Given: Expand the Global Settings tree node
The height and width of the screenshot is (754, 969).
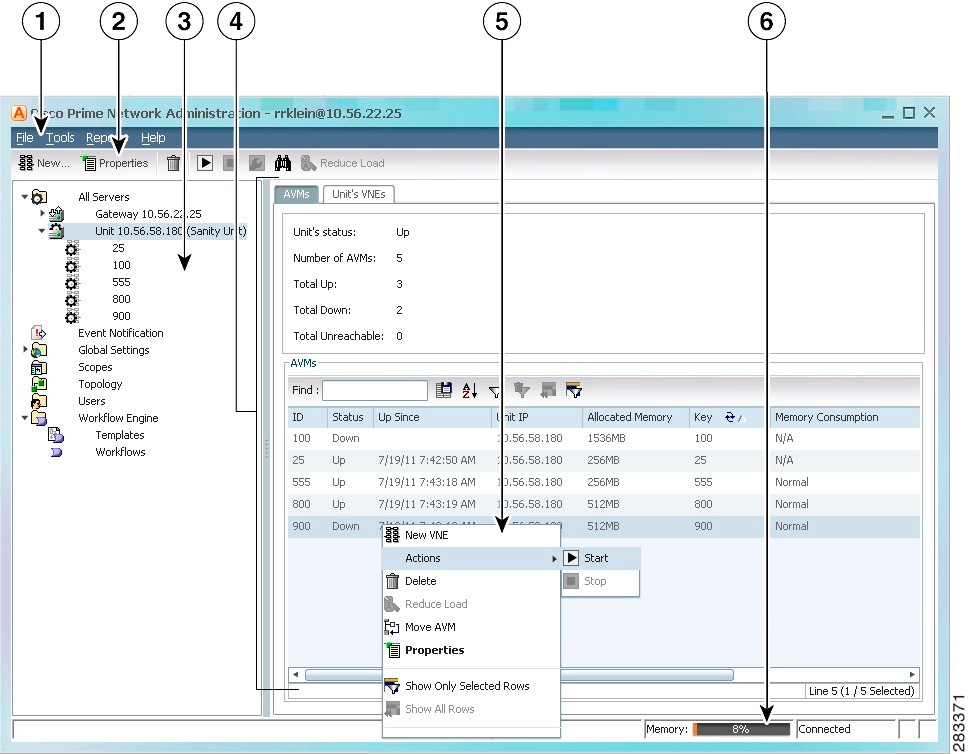Looking at the screenshot, I should coord(24,350).
